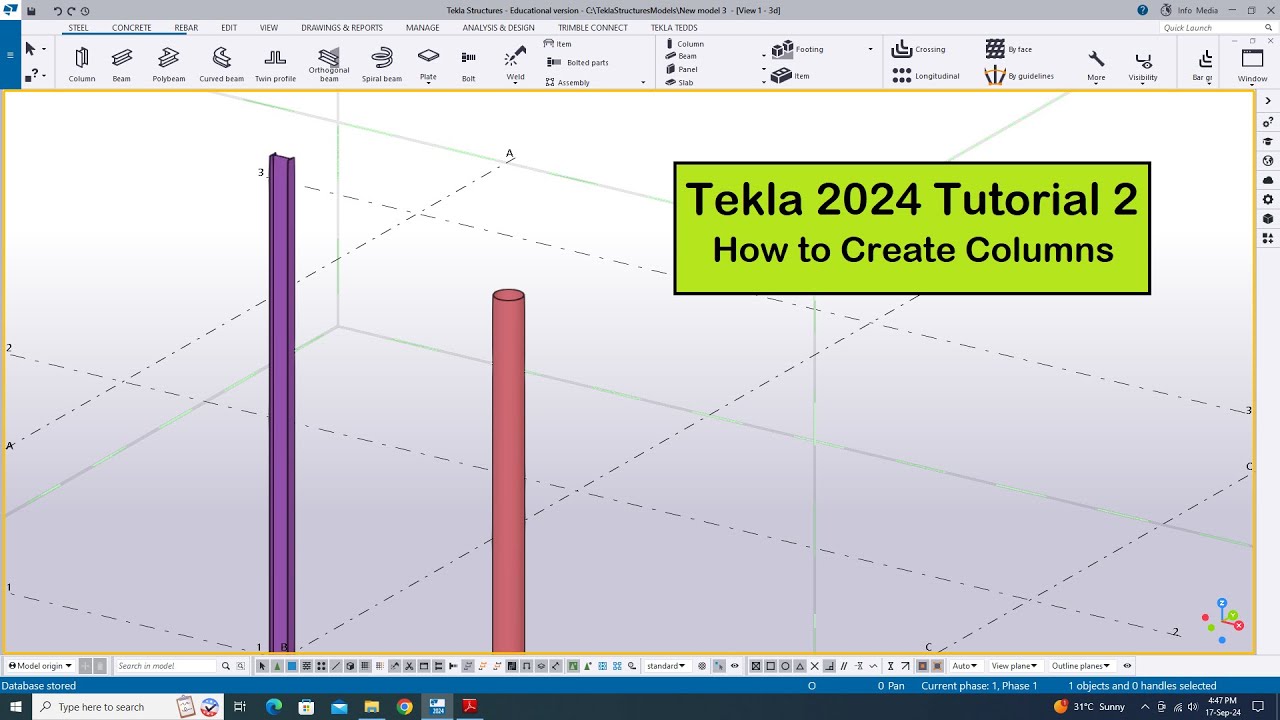Choose the Curved beam tool
The height and width of the screenshot is (720, 1280).
point(221,64)
